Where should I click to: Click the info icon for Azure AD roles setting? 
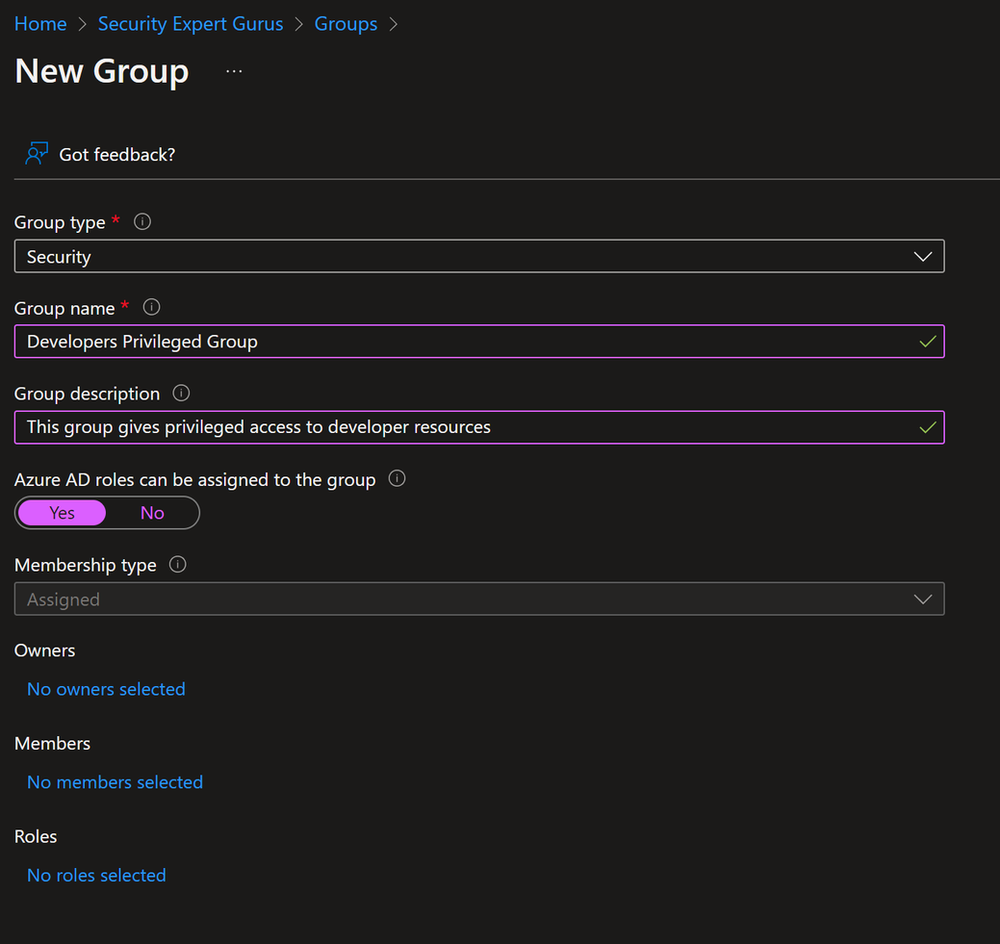[396, 479]
